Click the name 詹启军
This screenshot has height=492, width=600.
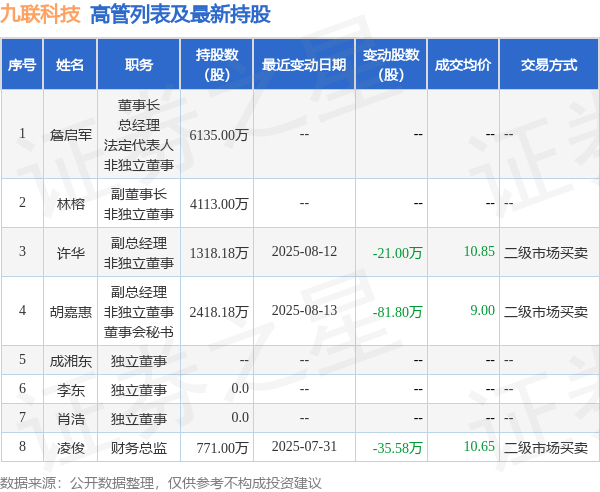pos(70,135)
